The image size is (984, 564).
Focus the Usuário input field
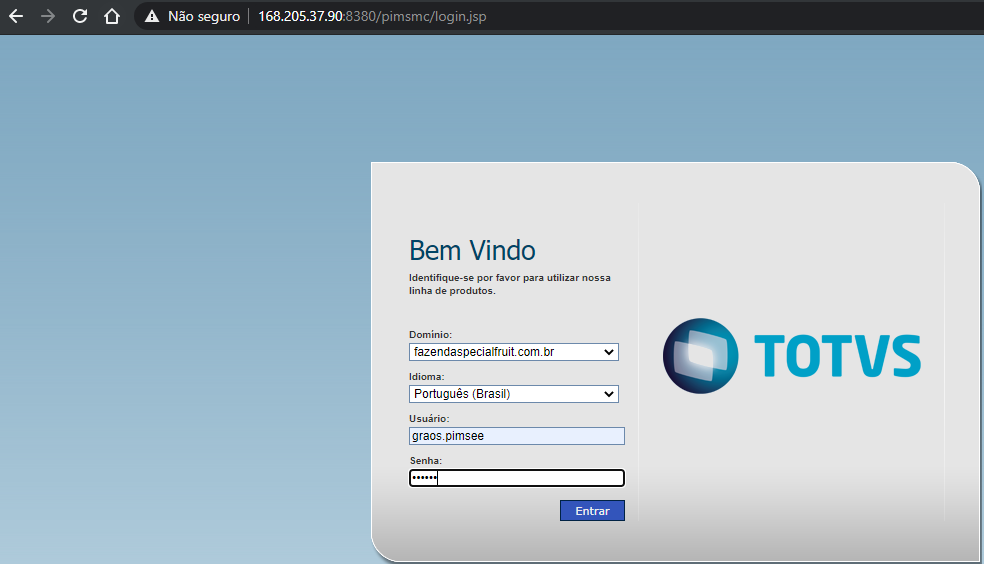click(517, 436)
